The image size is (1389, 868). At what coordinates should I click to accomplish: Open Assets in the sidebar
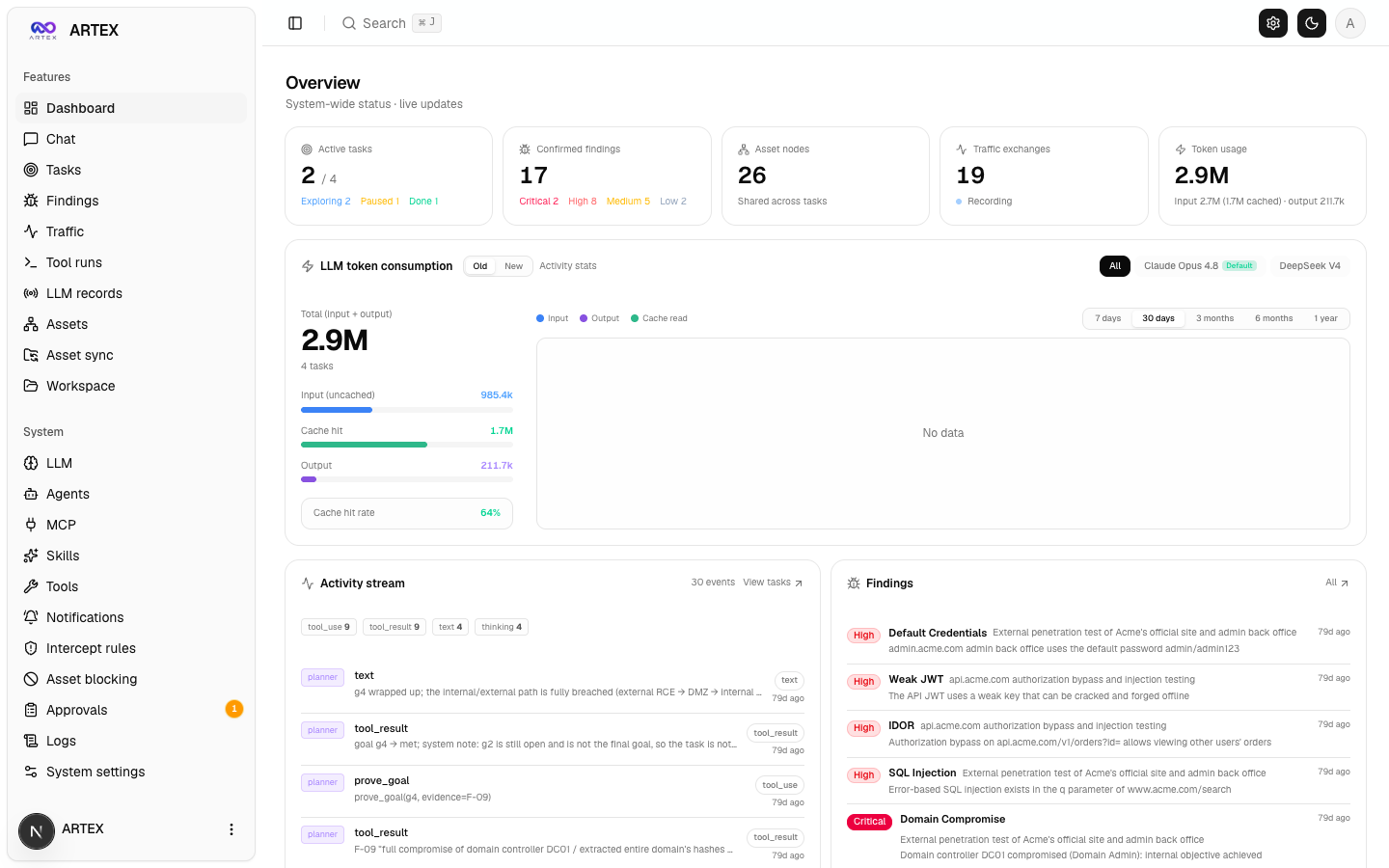(x=131, y=324)
